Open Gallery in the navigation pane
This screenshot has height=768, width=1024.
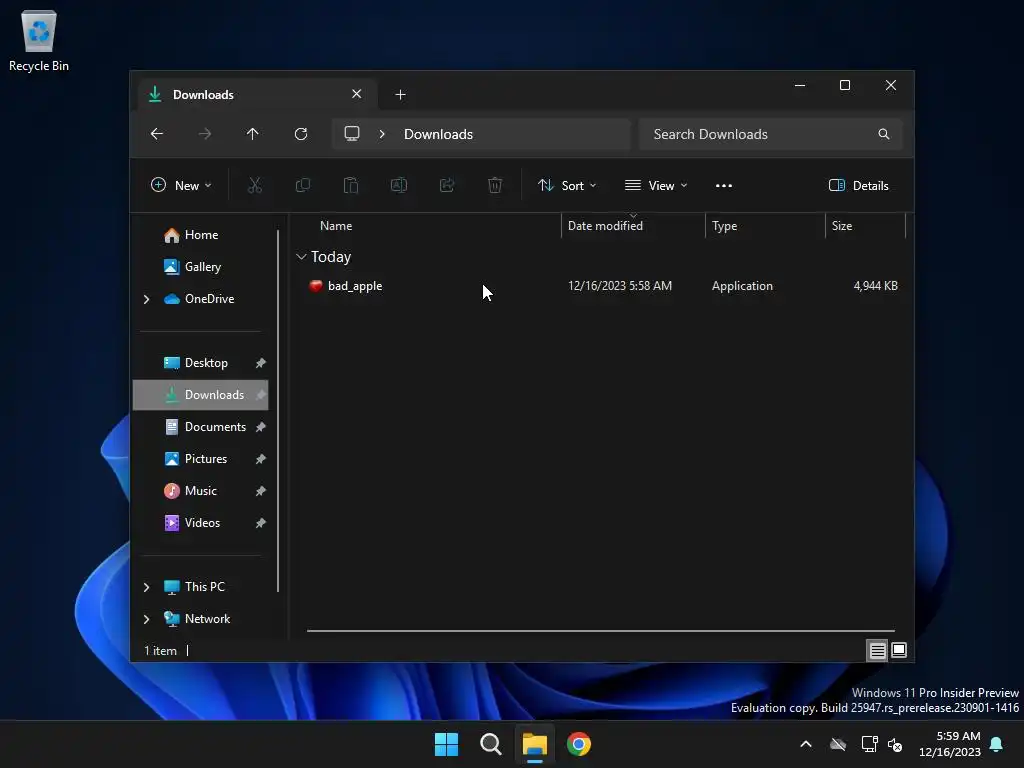(202, 267)
